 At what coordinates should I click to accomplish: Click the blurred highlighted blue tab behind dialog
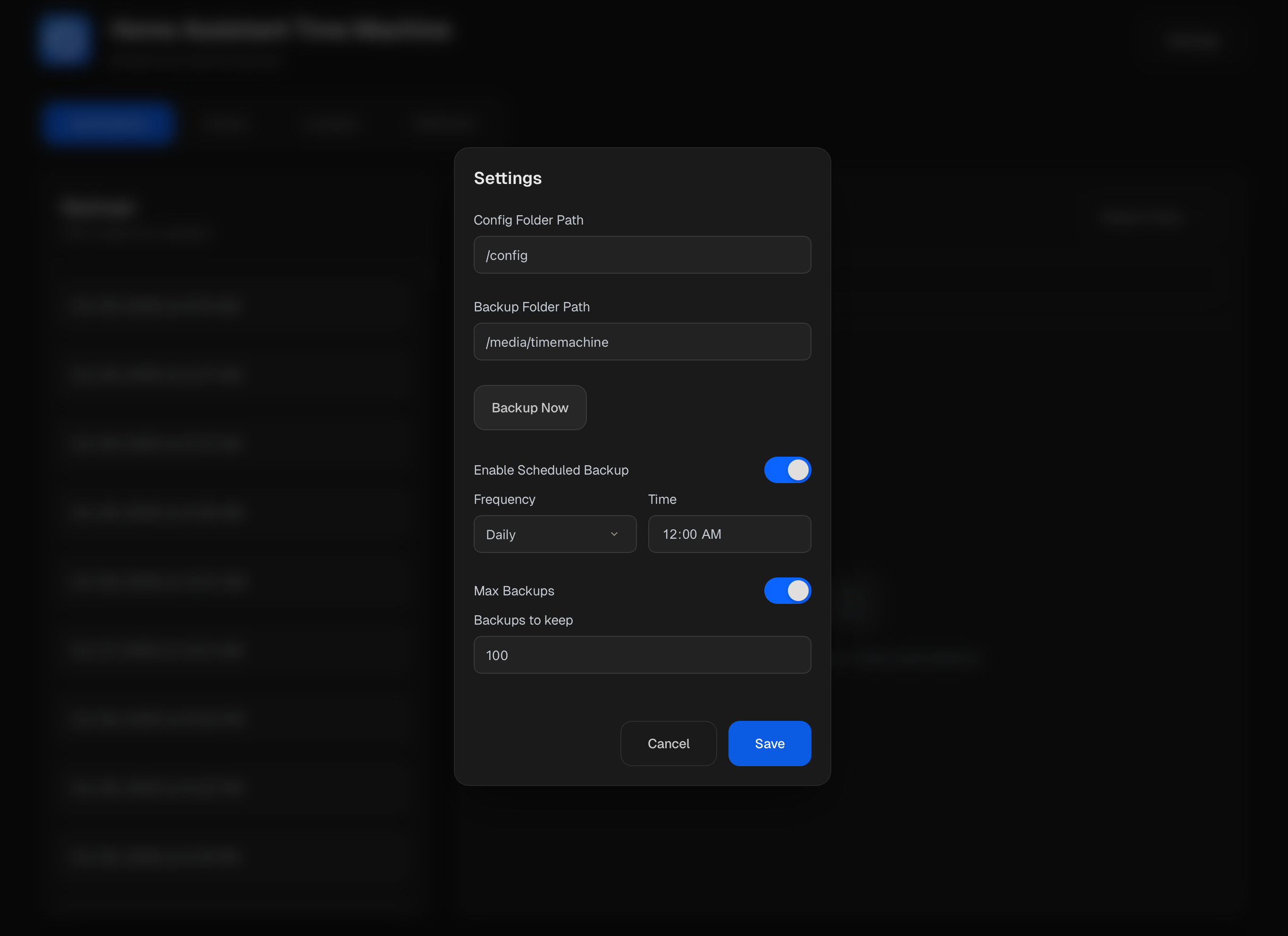[109, 123]
